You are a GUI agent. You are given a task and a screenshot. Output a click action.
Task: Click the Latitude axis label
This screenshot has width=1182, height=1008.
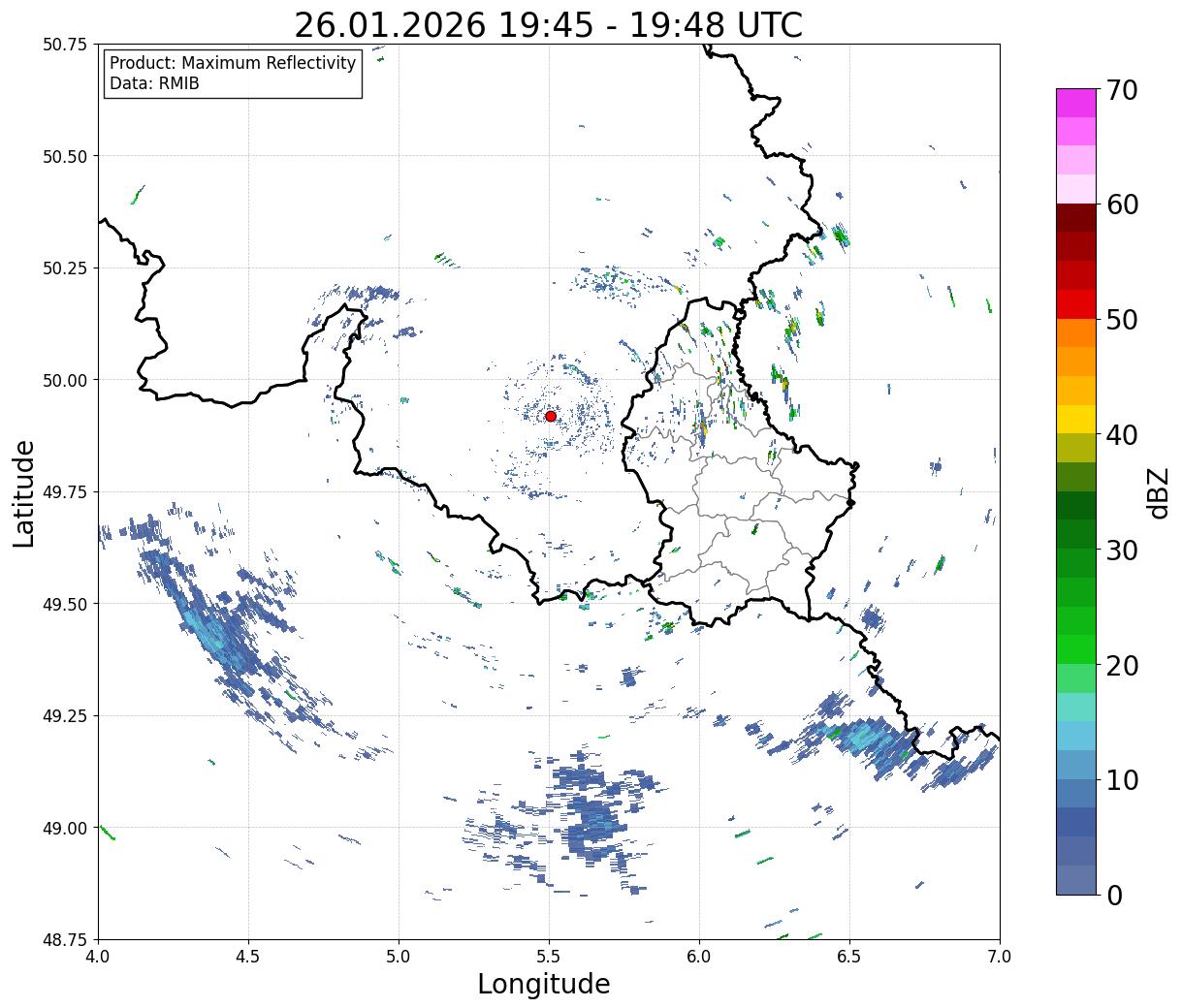[24, 492]
